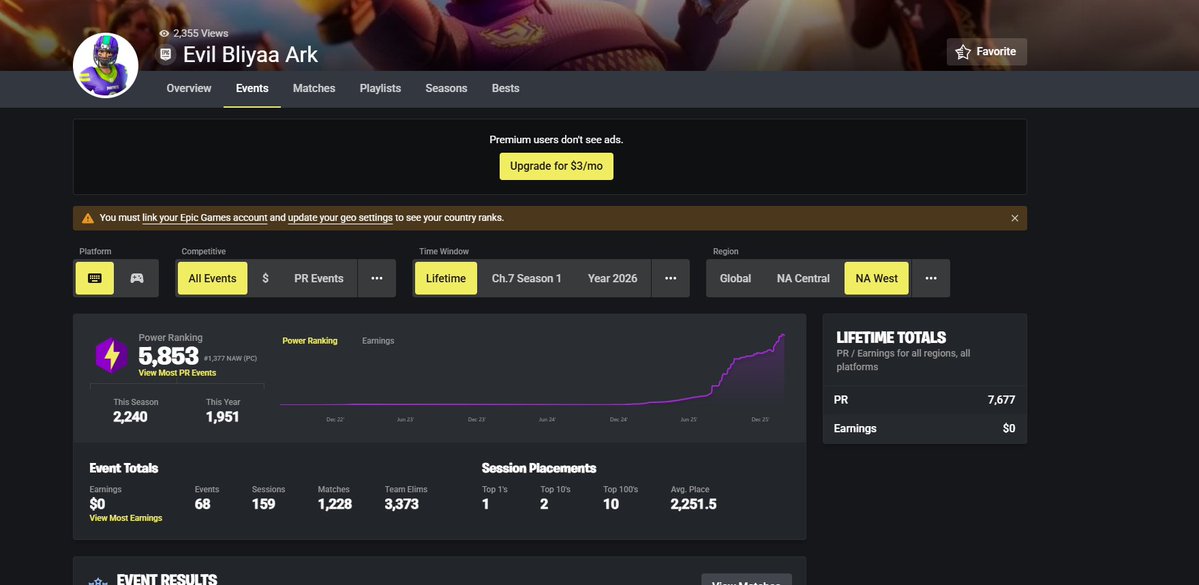Switch chart to Earnings
Image resolution: width=1199 pixels, height=585 pixels.
379,341
